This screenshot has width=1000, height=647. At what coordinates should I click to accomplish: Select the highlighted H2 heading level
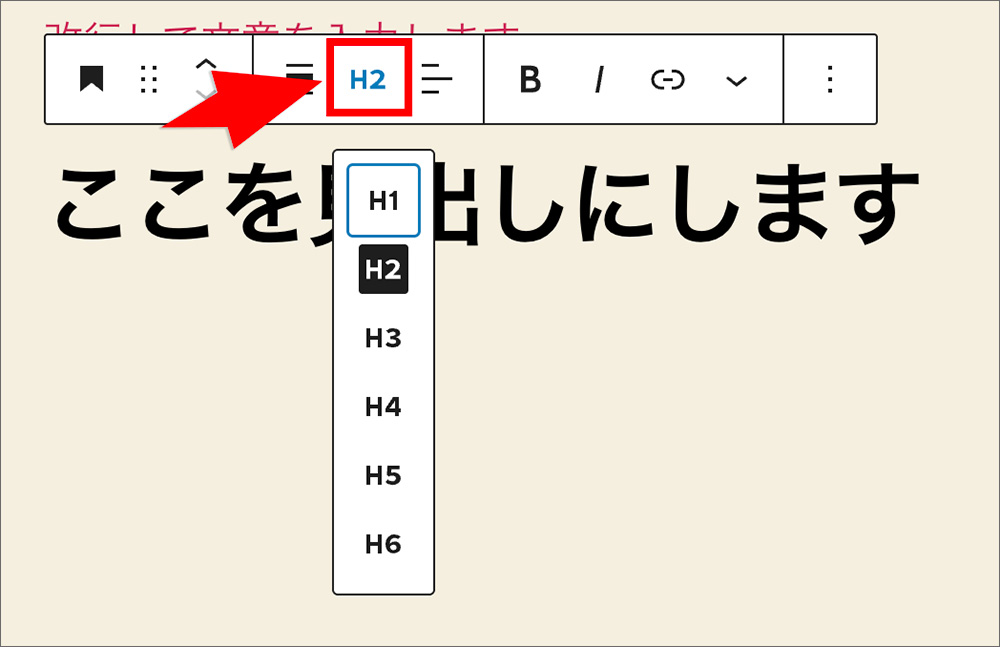(x=383, y=269)
